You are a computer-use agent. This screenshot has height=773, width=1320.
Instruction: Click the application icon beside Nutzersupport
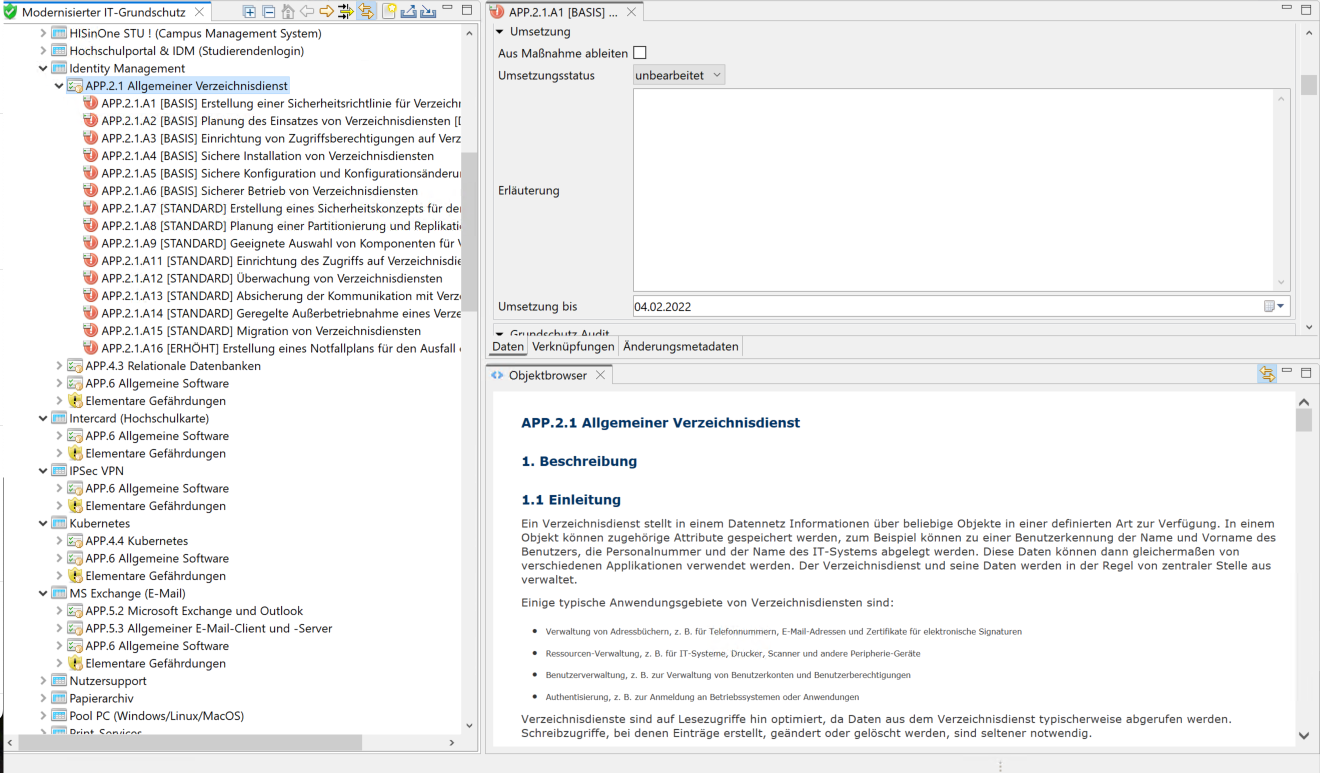coord(59,681)
